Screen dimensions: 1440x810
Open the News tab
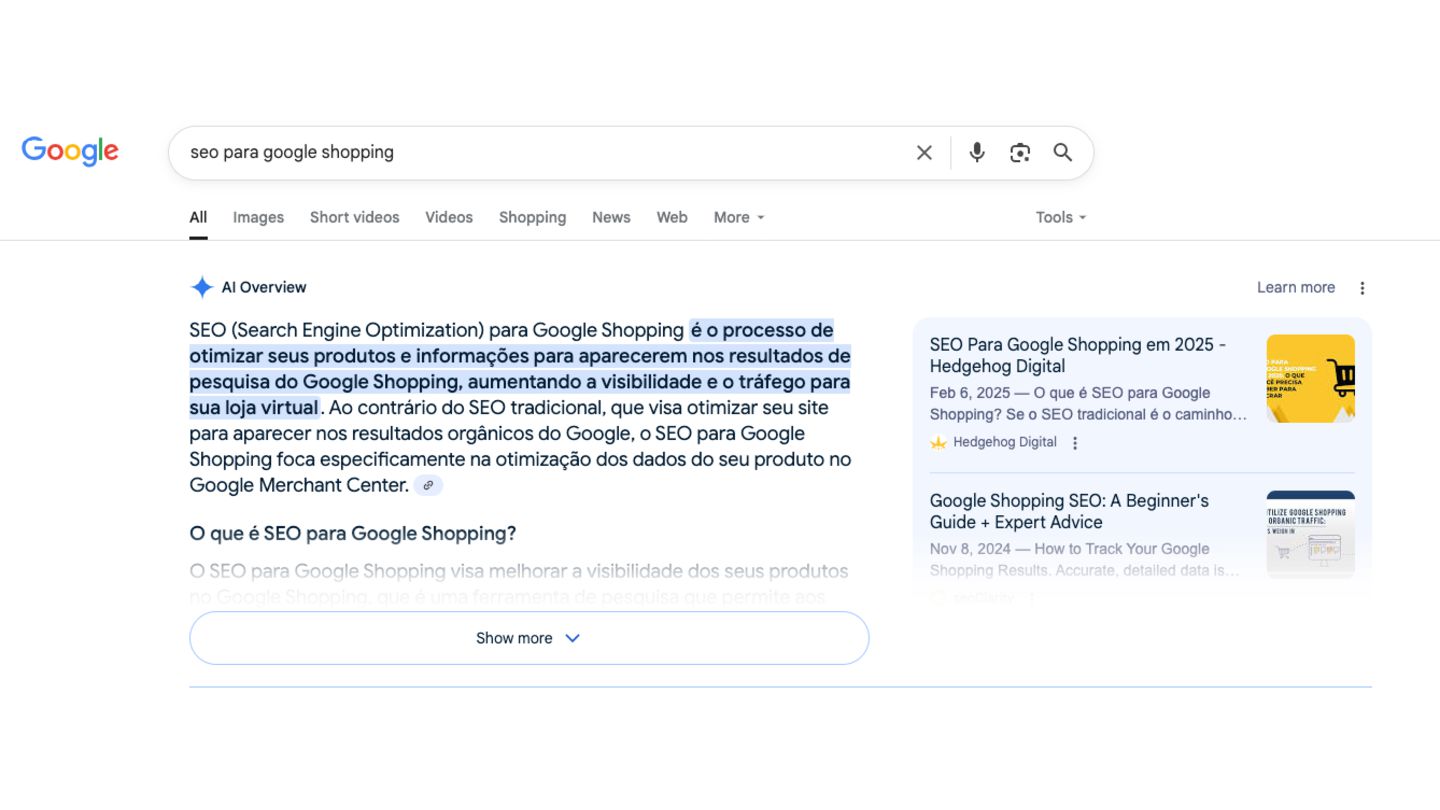tap(611, 217)
